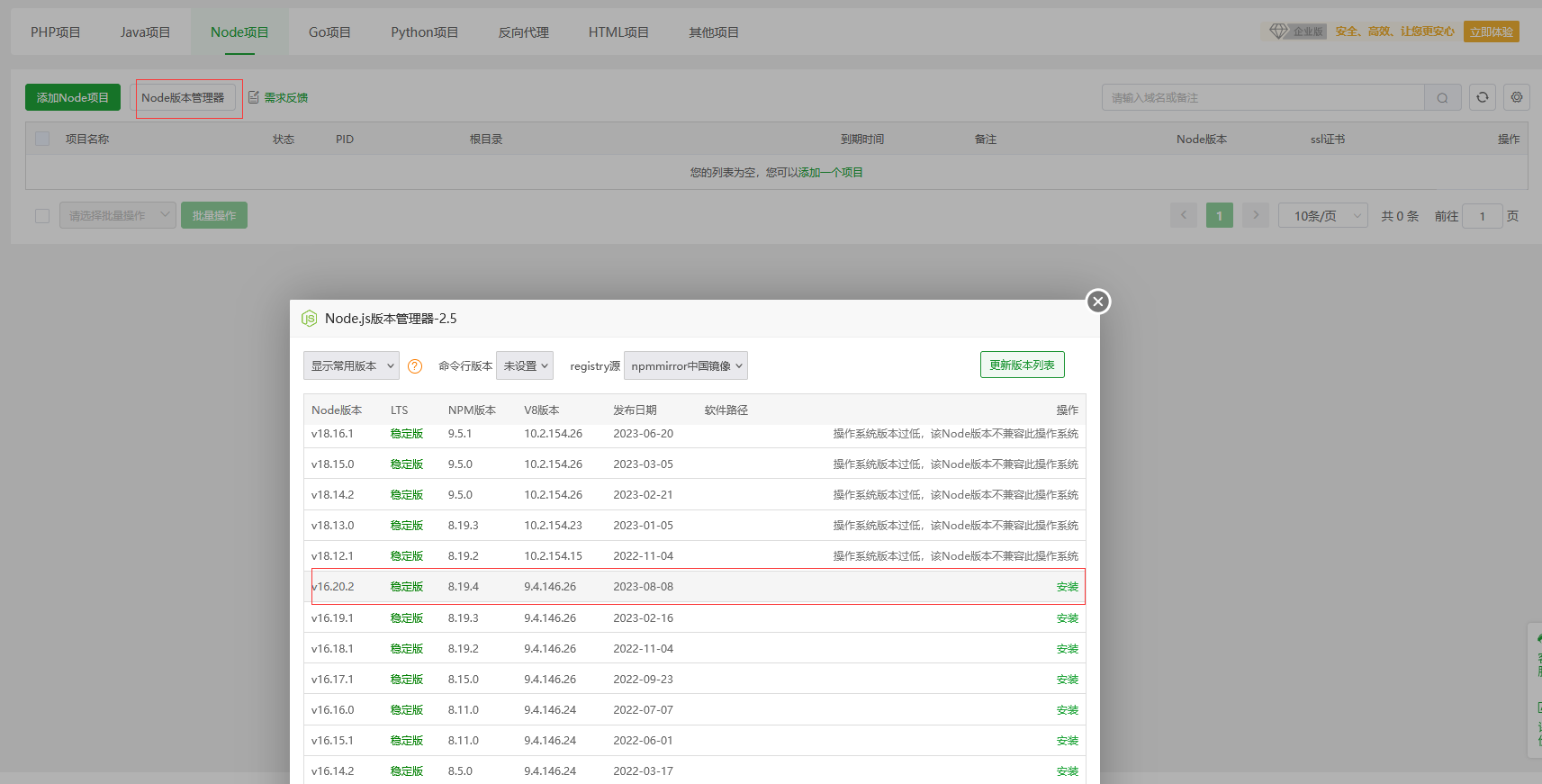
Task: Toggle the select-all checkbox in table header
Action: pos(42,139)
